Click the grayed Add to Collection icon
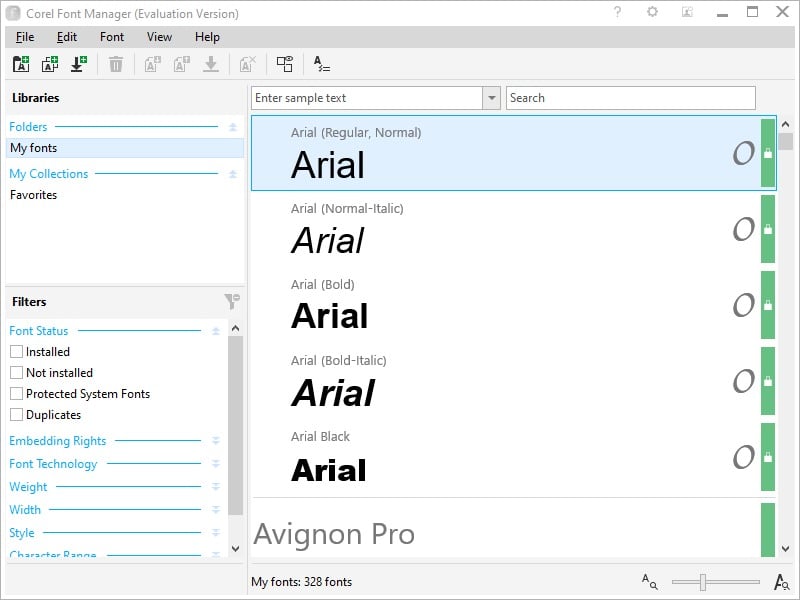The height and width of the screenshot is (600, 800). (x=153, y=64)
